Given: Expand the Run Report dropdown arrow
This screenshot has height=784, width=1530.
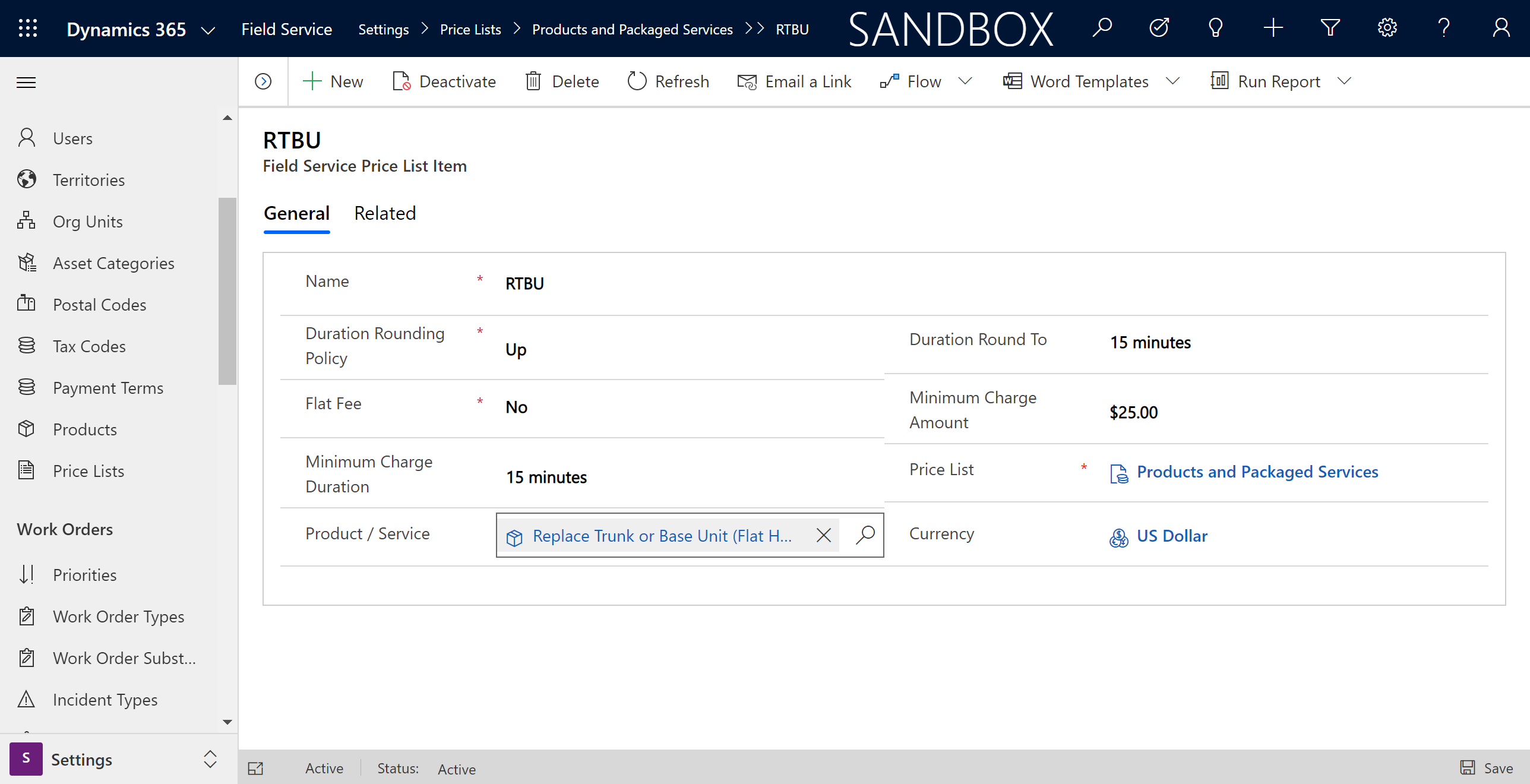Looking at the screenshot, I should (1350, 81).
